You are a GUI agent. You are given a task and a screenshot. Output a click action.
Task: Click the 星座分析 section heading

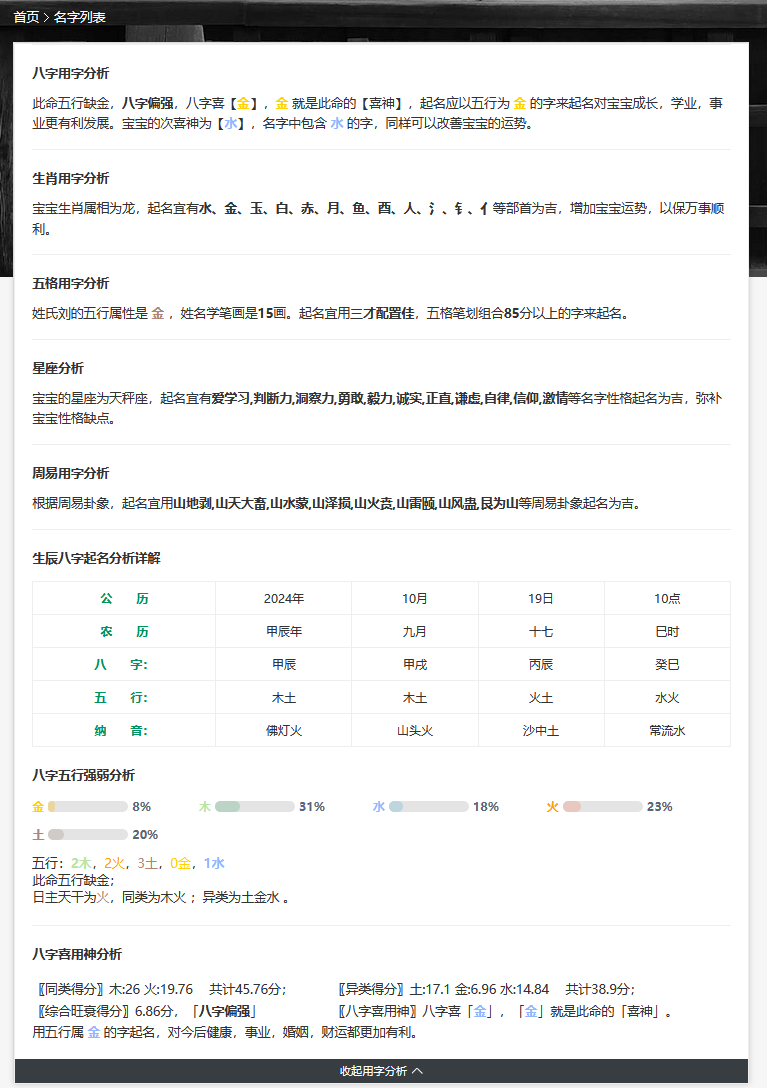click(x=58, y=369)
